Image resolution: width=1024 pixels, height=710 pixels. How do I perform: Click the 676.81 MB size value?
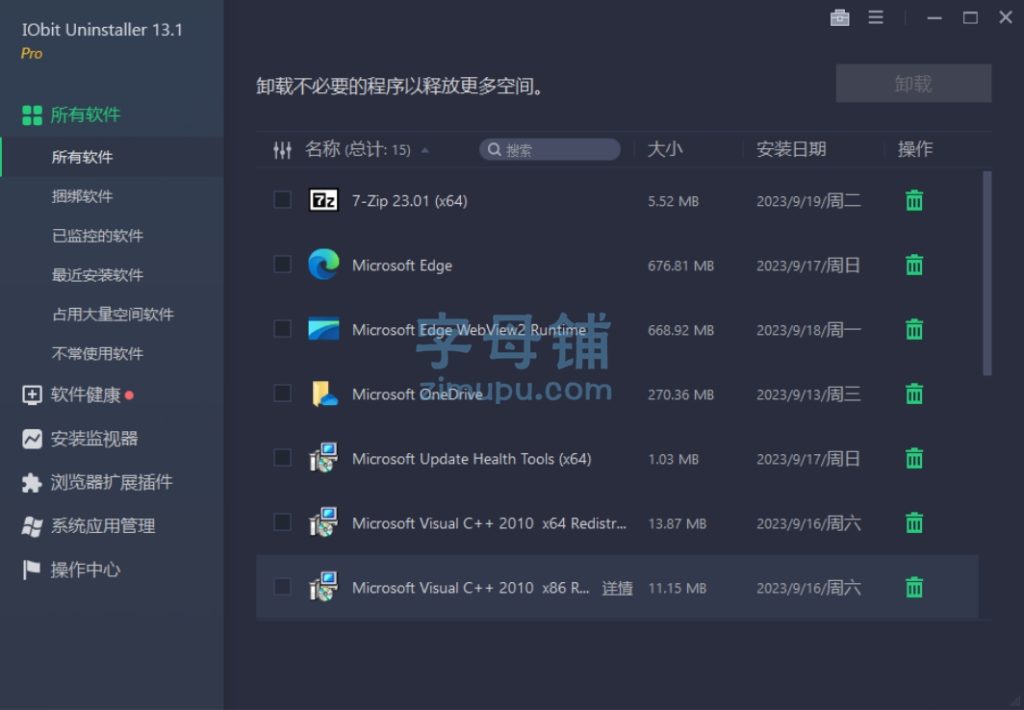point(680,266)
